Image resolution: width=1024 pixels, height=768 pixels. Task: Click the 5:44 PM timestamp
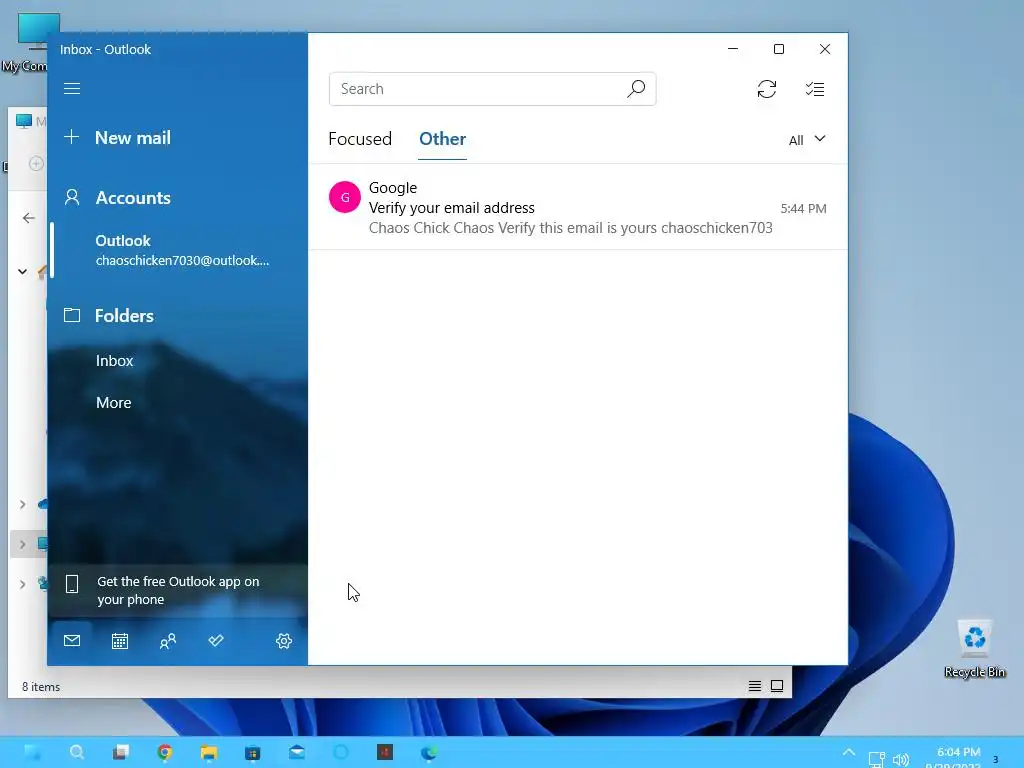(x=803, y=208)
